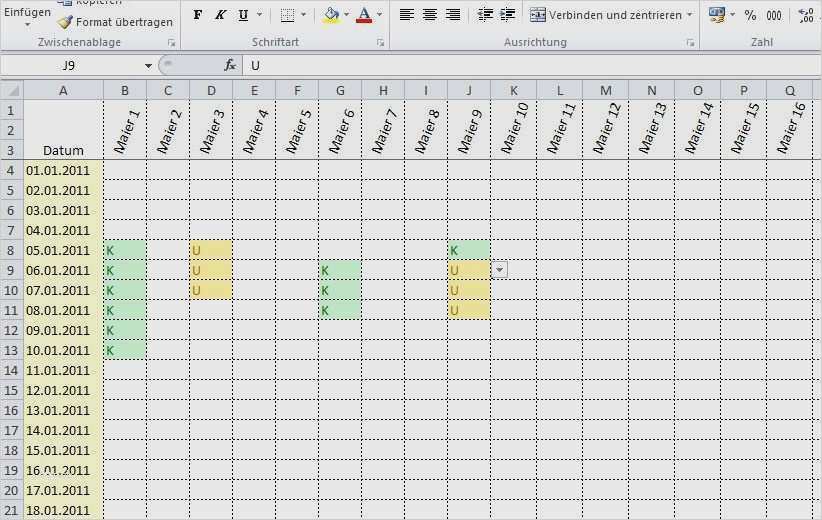Select column J header
Screen dimensions: 822x520
click(469, 91)
